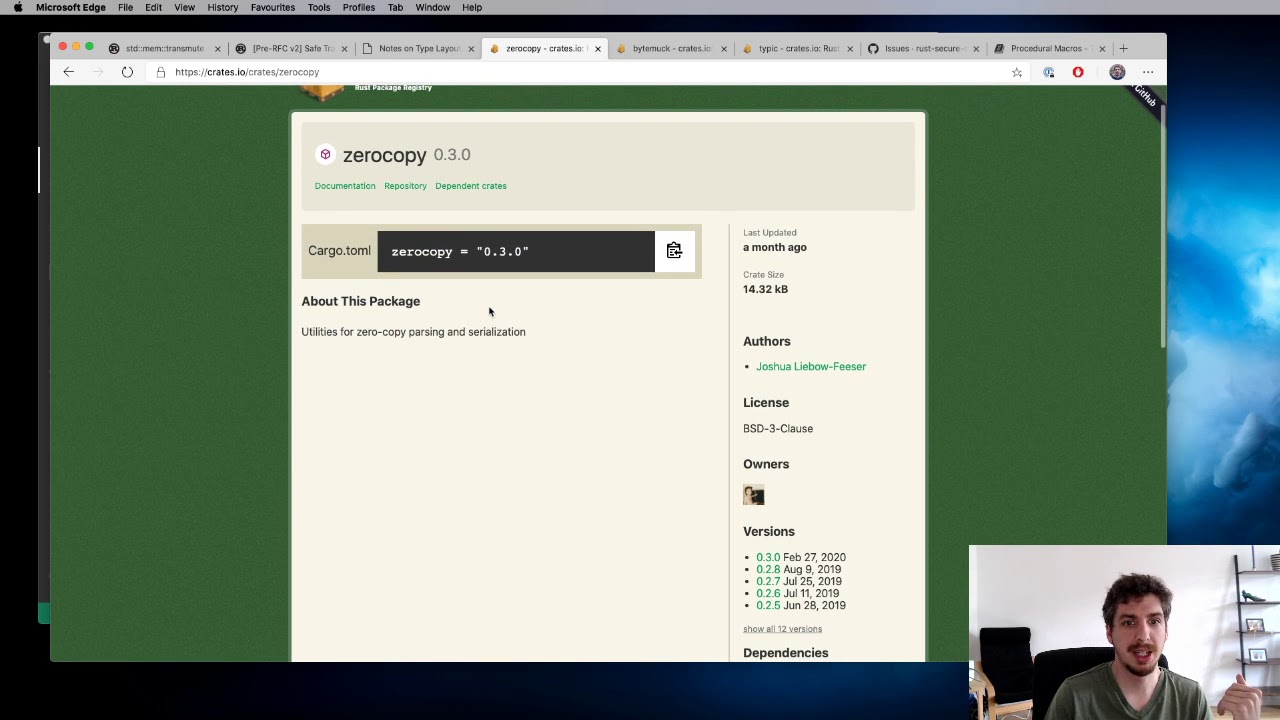Click the 14.32 kB crate size text
The height and width of the screenshot is (720, 1280).
pos(765,289)
